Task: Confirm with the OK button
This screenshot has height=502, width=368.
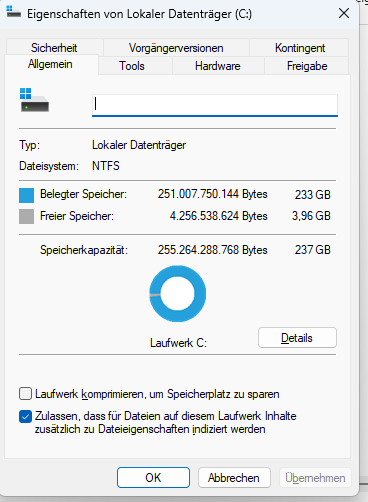Action: (x=153, y=478)
